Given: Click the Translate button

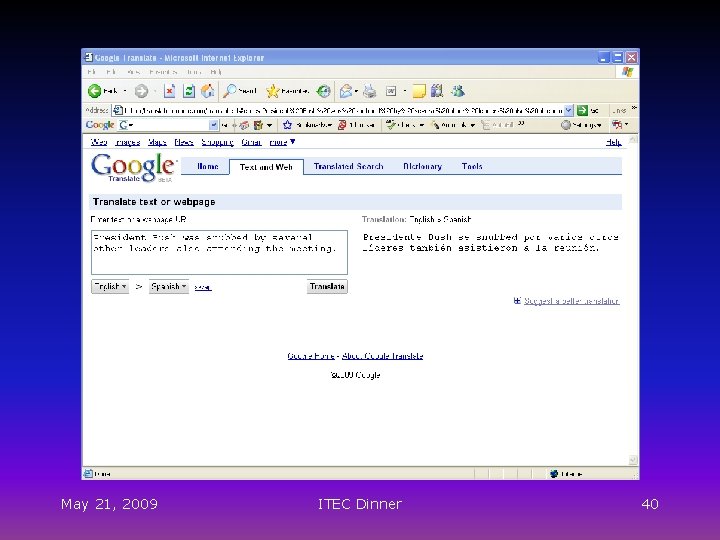Looking at the screenshot, I should click(x=327, y=287).
